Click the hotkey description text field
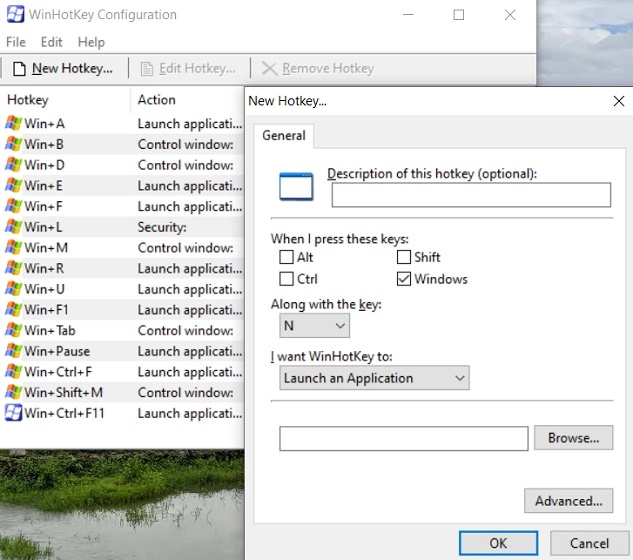The width and height of the screenshot is (633, 560). click(471, 195)
